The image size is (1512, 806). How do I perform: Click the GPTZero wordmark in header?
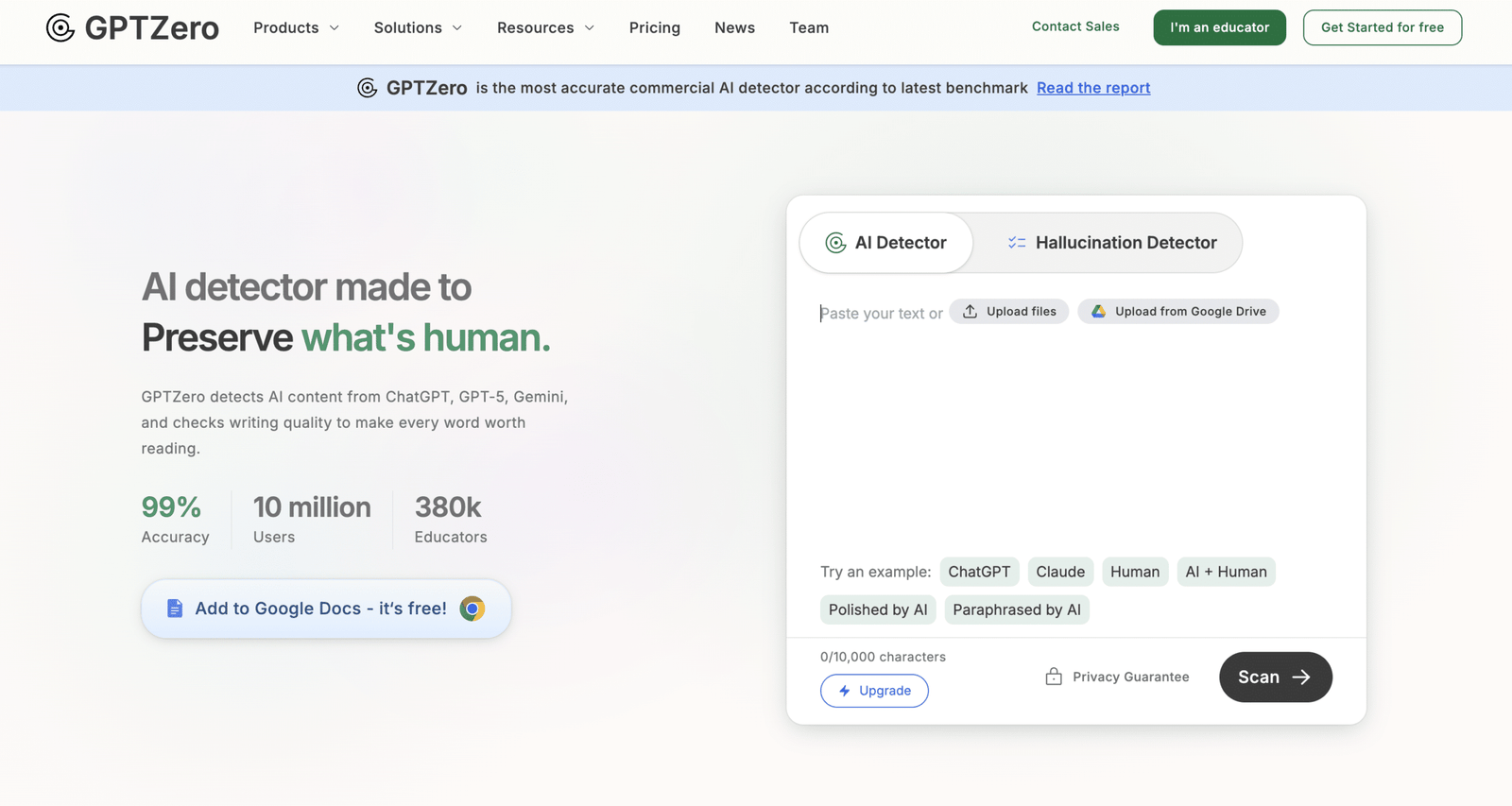(x=151, y=28)
